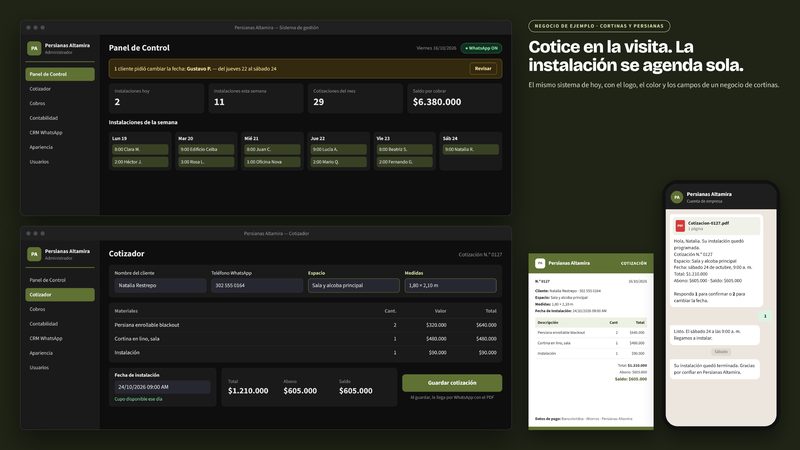800x450 pixels.
Task: Click the PA avatar in phone chat header
Action: (x=677, y=197)
